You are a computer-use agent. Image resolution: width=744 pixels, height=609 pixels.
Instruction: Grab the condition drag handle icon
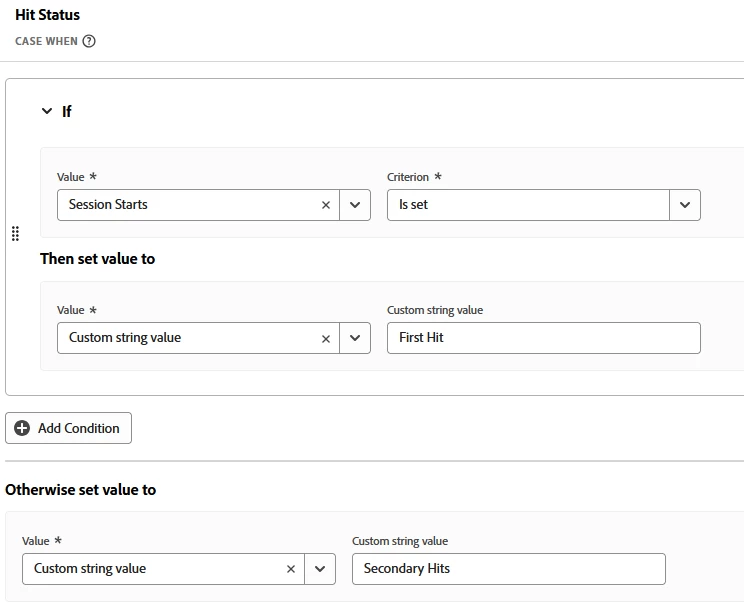tap(15, 234)
